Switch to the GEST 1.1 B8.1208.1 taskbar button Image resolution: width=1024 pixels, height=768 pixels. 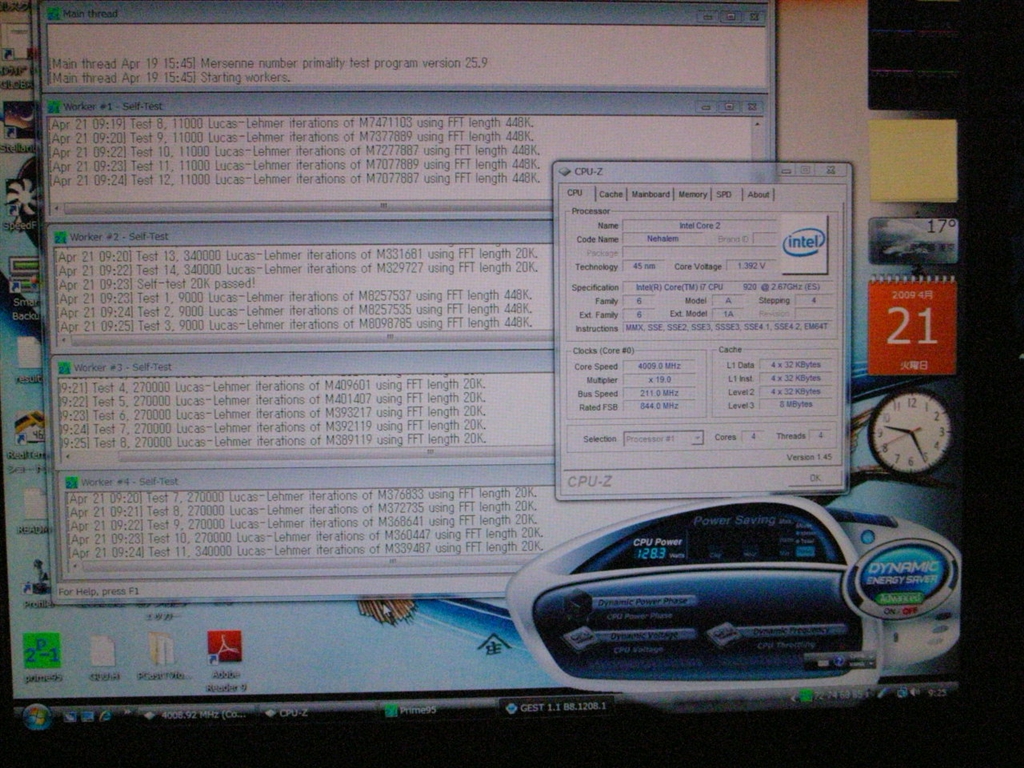[x=557, y=707]
